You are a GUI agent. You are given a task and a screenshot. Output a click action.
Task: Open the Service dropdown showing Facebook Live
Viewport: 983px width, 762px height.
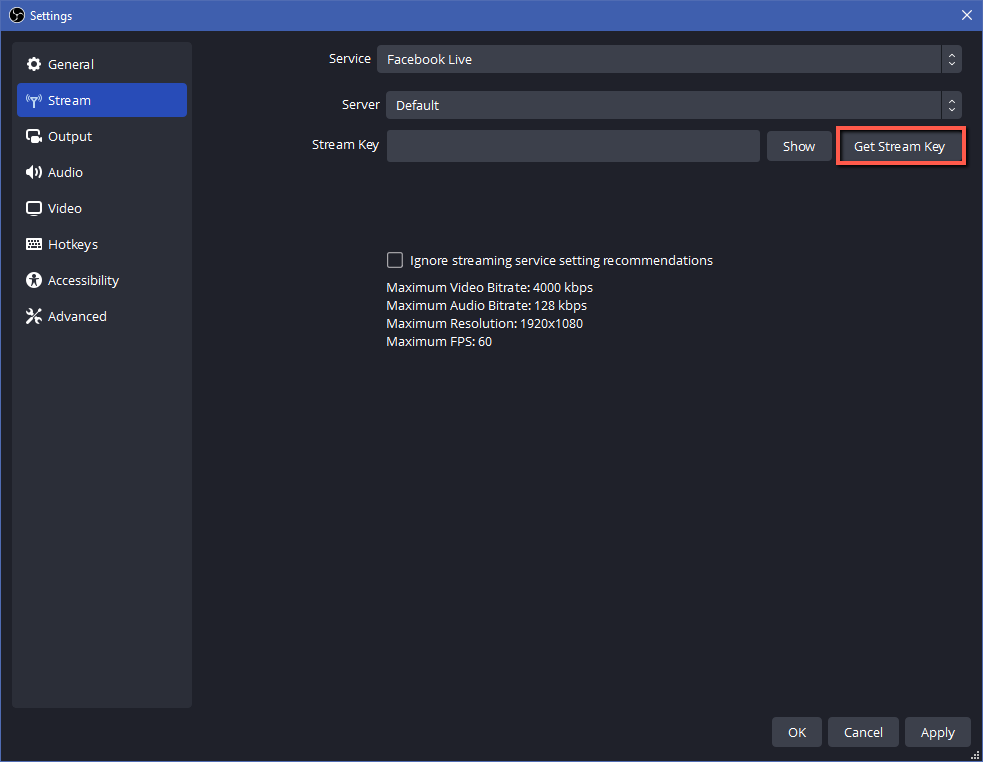[669, 60]
